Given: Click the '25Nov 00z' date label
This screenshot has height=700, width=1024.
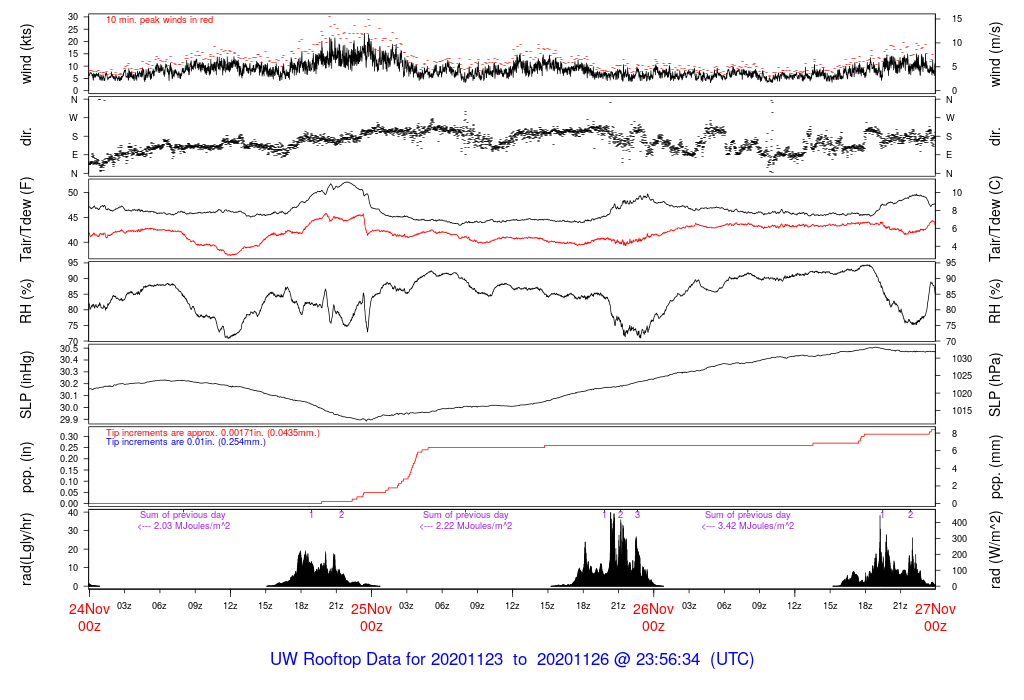Looking at the screenshot, I should (372, 618).
